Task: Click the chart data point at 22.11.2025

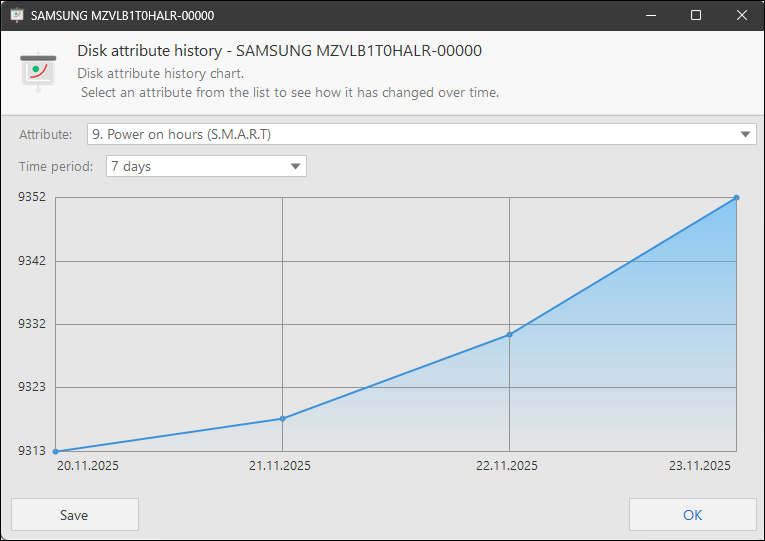Action: [x=510, y=334]
